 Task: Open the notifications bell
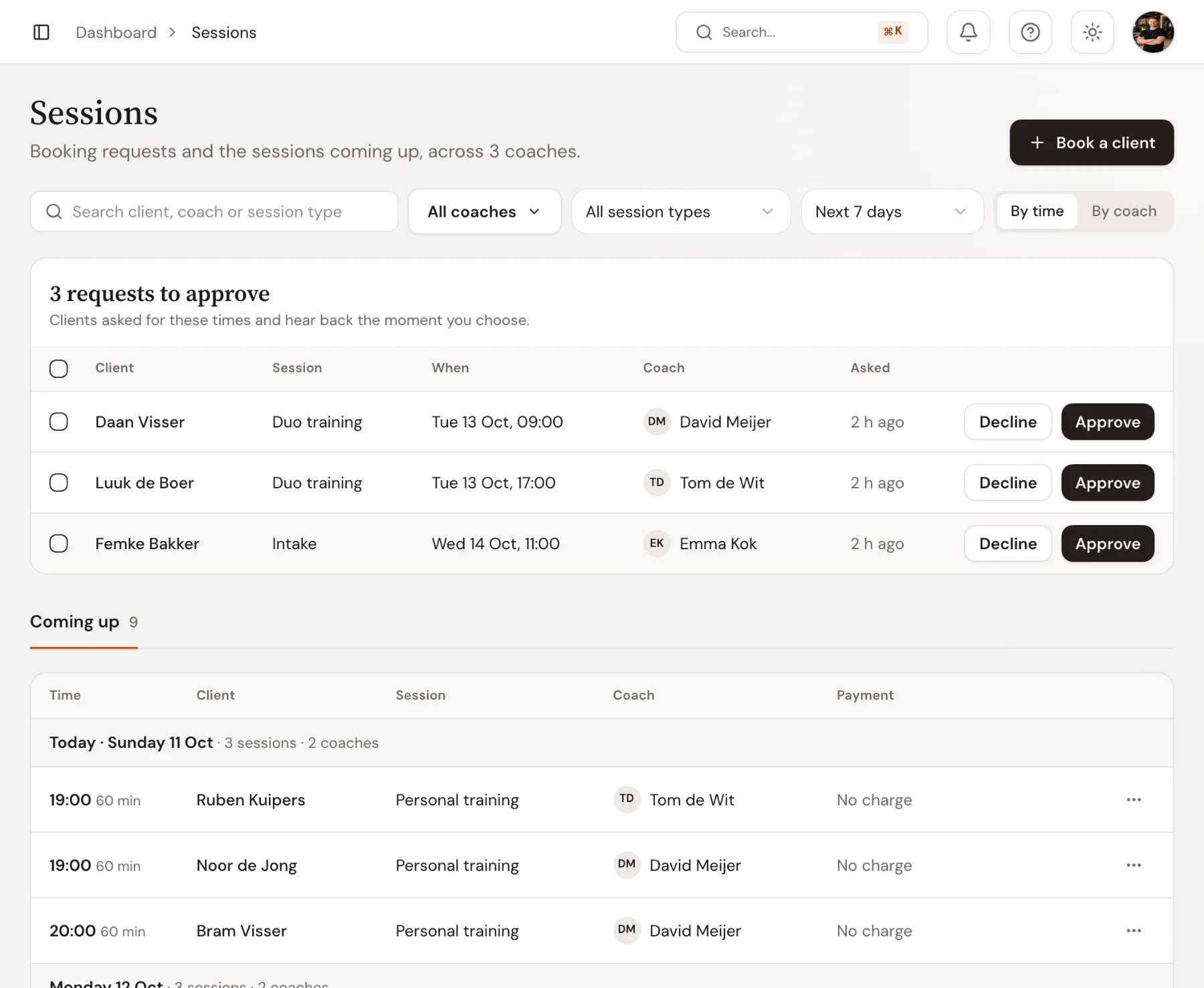tap(968, 32)
